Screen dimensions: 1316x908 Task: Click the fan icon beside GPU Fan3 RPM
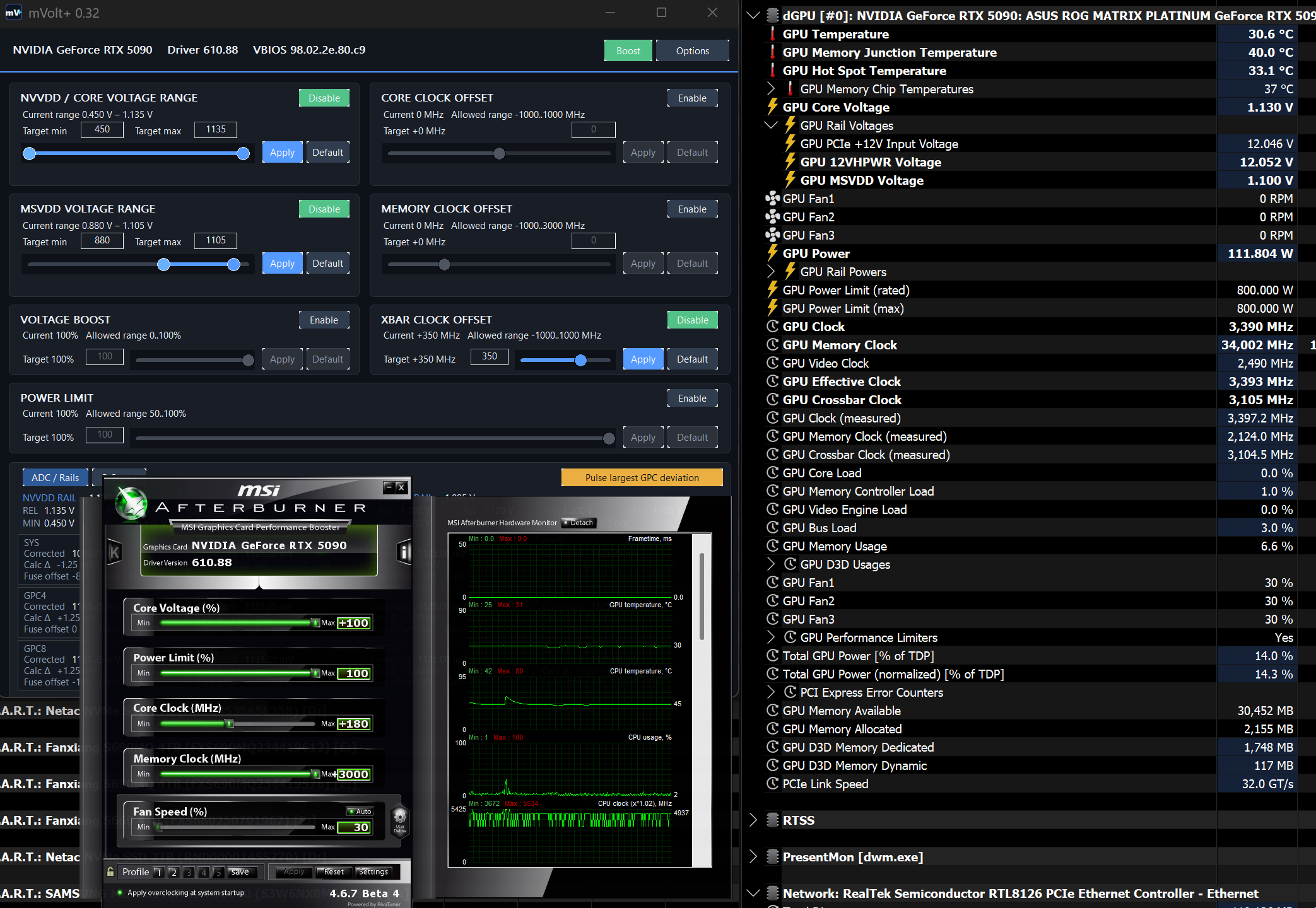pyautogui.click(x=773, y=235)
